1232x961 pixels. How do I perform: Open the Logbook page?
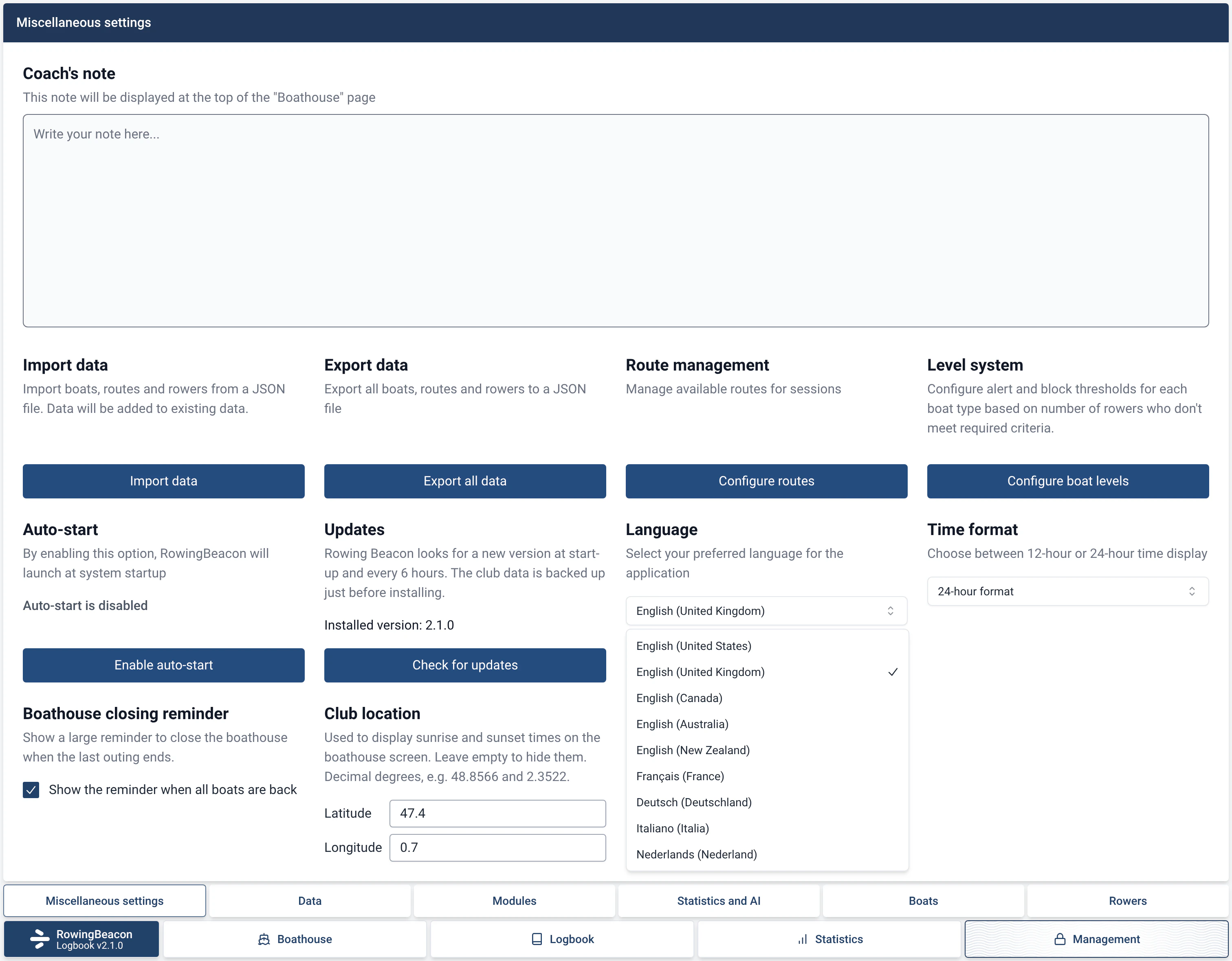click(x=562, y=939)
